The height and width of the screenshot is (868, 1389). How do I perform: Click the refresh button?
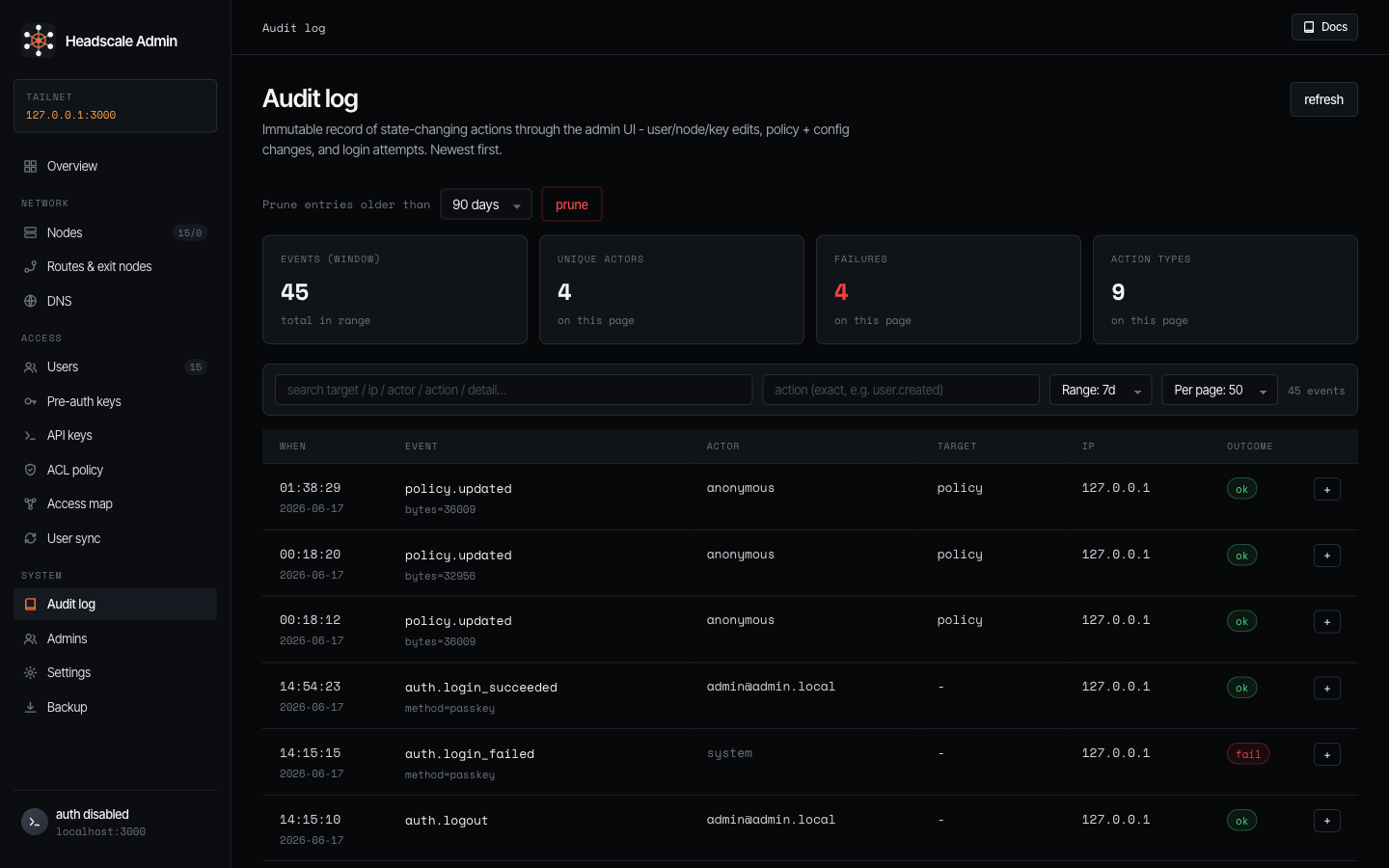pos(1323,99)
